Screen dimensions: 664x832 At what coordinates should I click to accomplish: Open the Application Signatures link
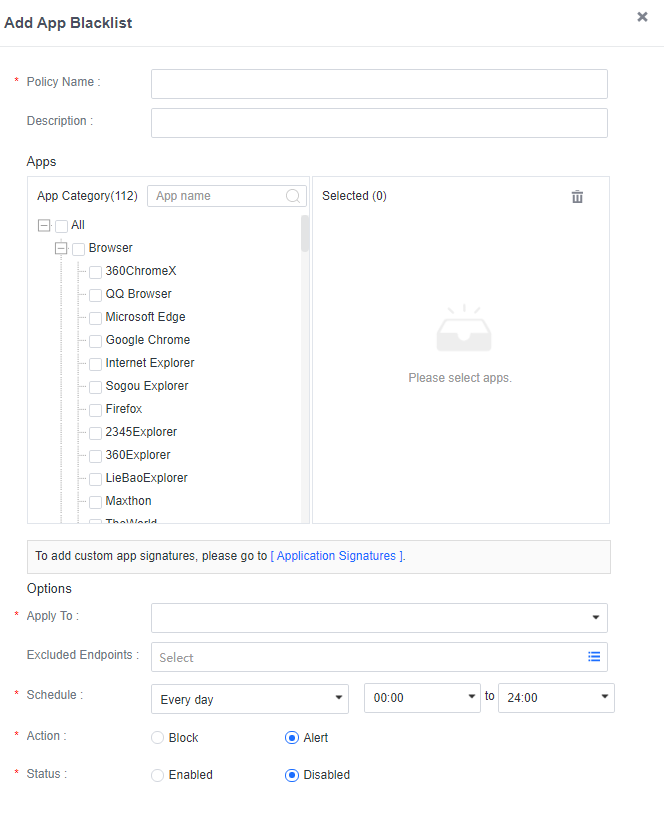337,556
